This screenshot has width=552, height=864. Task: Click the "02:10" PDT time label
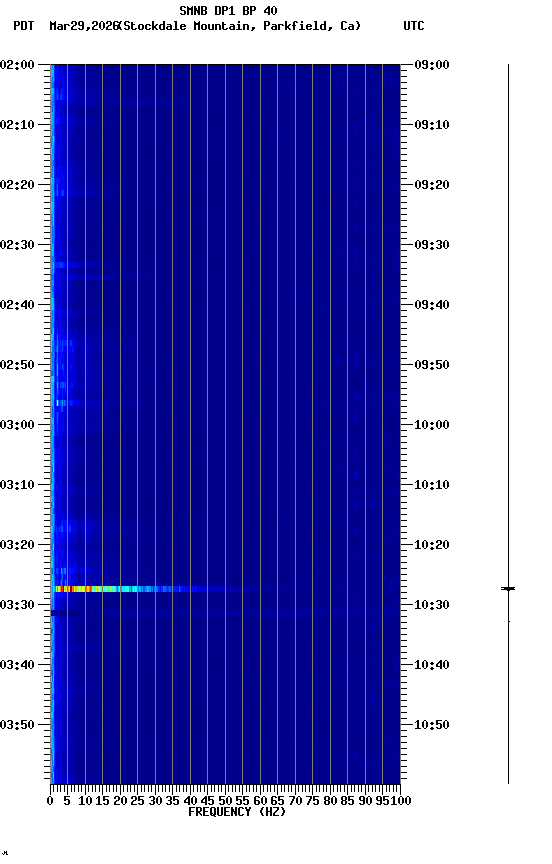(17, 125)
